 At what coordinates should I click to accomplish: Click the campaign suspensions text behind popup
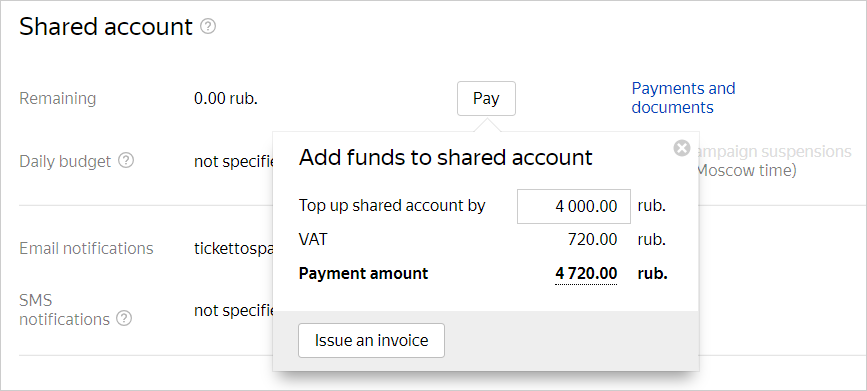[x=775, y=152]
